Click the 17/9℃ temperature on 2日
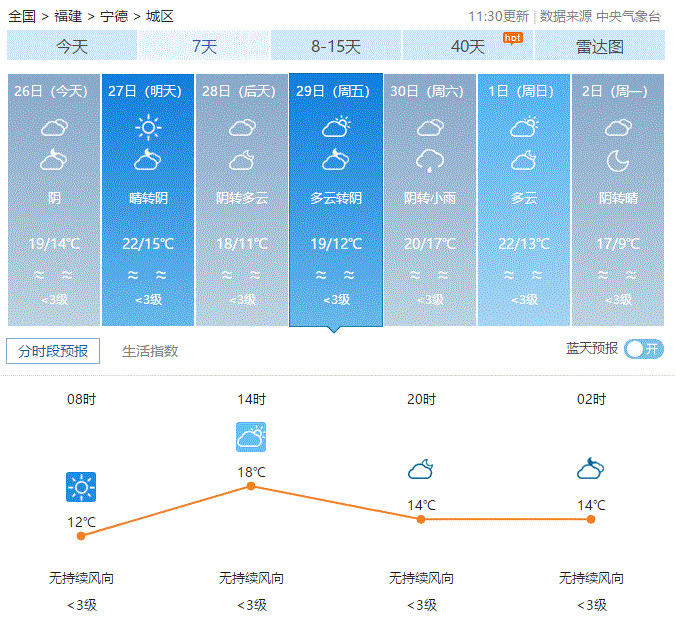Screen dimensions: 676x638 [x=618, y=244]
